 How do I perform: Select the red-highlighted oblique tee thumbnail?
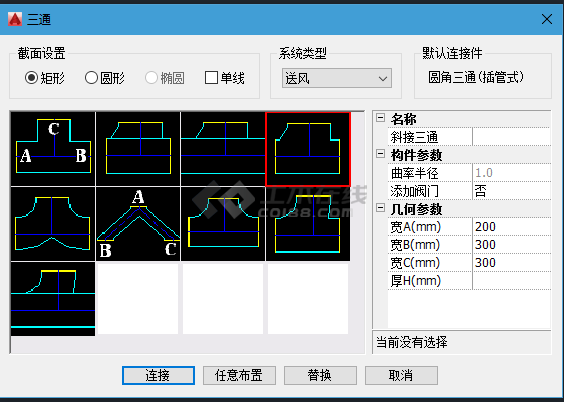click(308, 149)
